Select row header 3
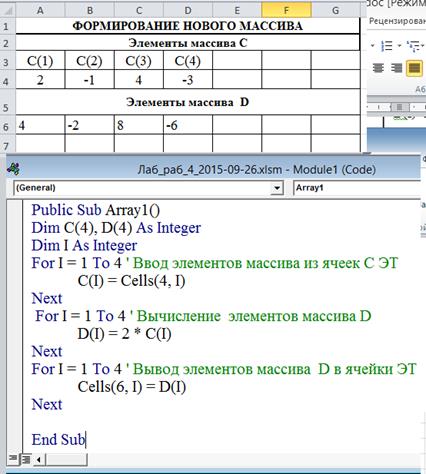 tap(7, 61)
